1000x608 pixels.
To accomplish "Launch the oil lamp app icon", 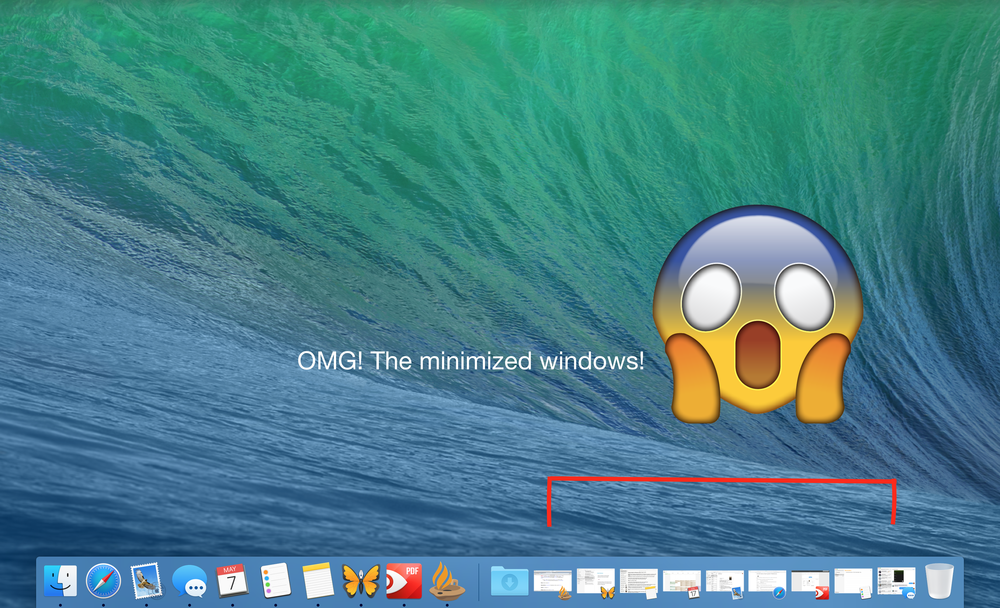I will (x=446, y=580).
